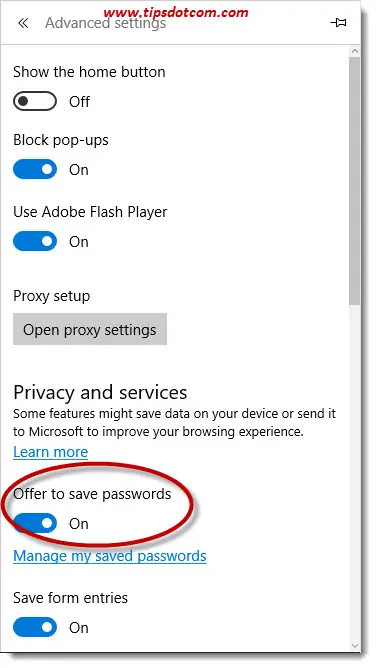Disable the Save form entries switch
The image size is (376, 668).
[35, 627]
